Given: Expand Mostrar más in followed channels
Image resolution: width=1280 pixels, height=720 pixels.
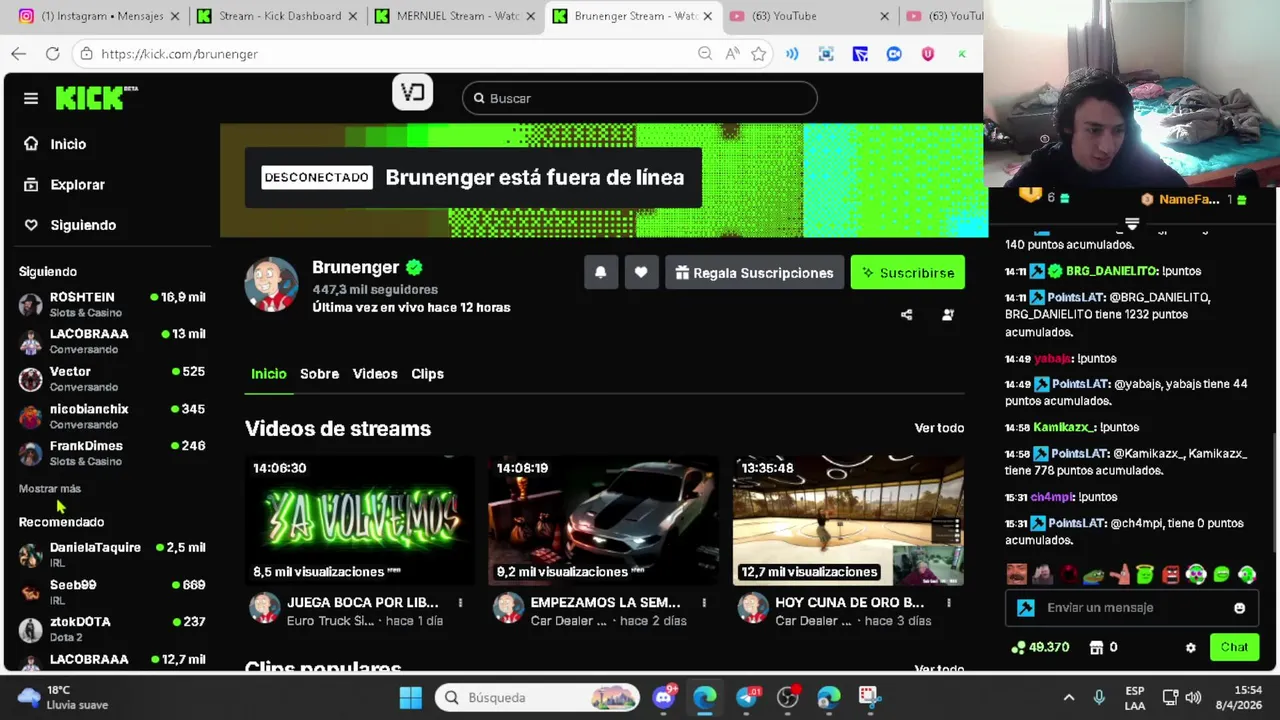Looking at the screenshot, I should click(50, 489).
